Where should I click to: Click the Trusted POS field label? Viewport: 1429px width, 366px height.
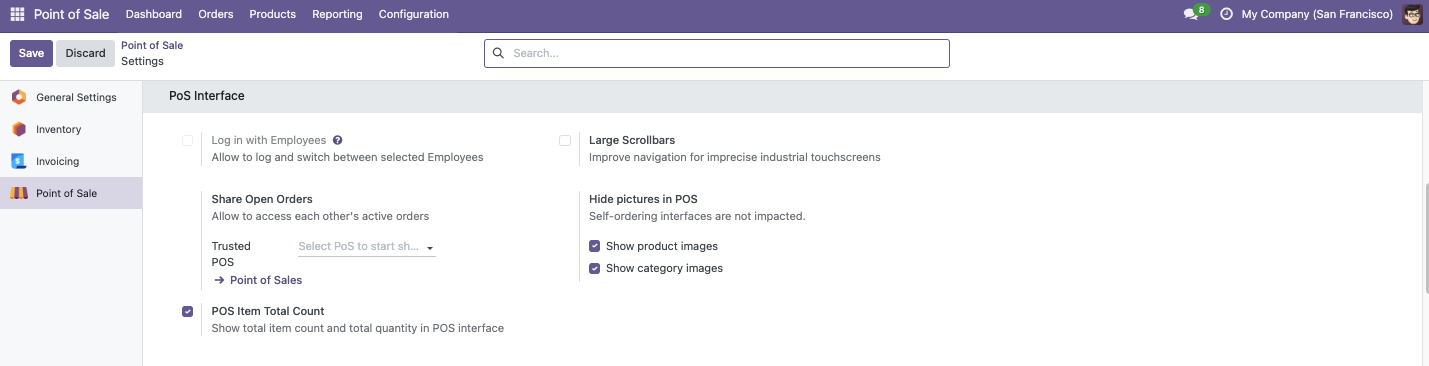pyautogui.click(x=231, y=254)
